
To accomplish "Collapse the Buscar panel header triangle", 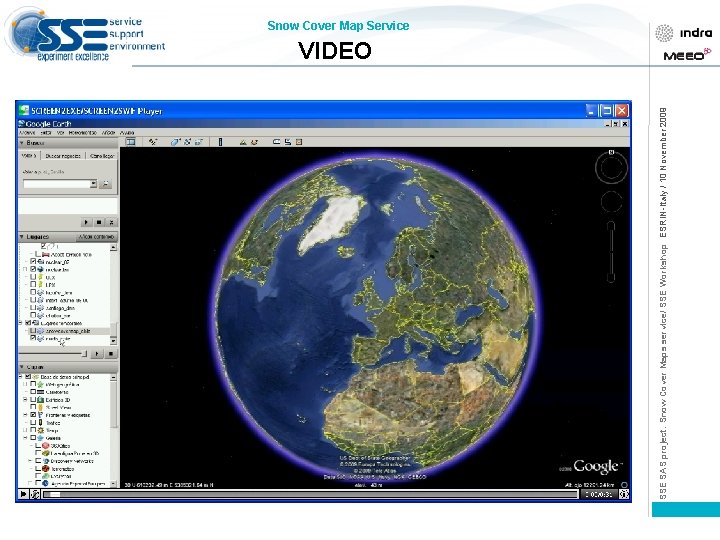I will pos(22,143).
